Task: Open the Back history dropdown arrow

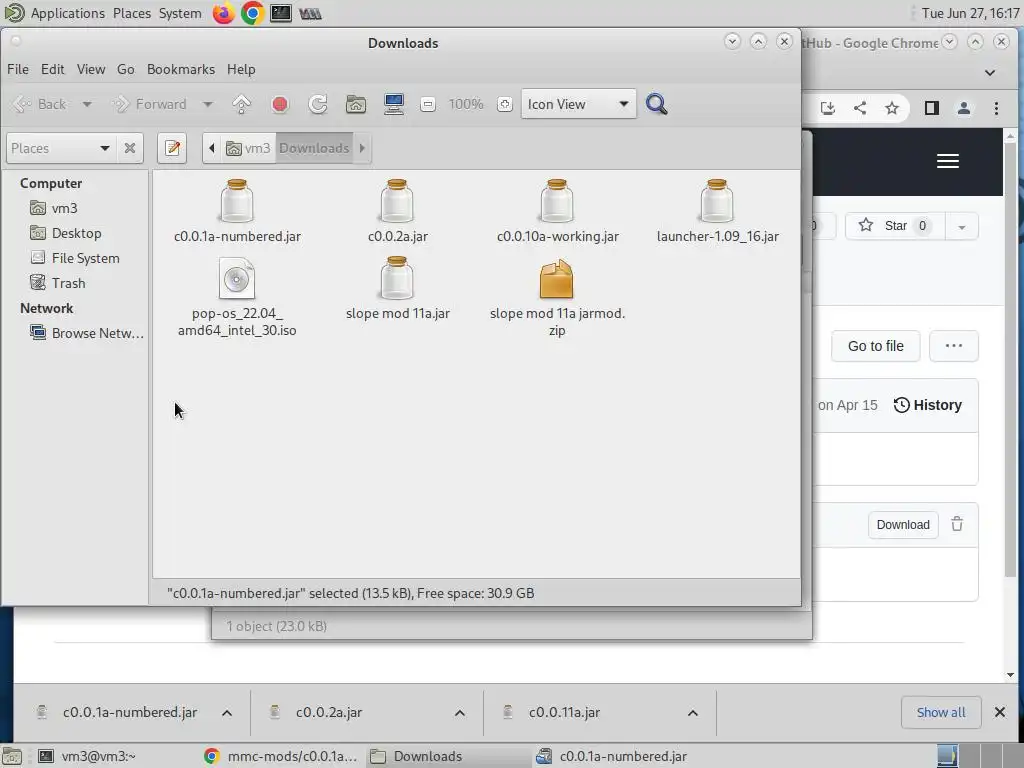Action: point(87,104)
